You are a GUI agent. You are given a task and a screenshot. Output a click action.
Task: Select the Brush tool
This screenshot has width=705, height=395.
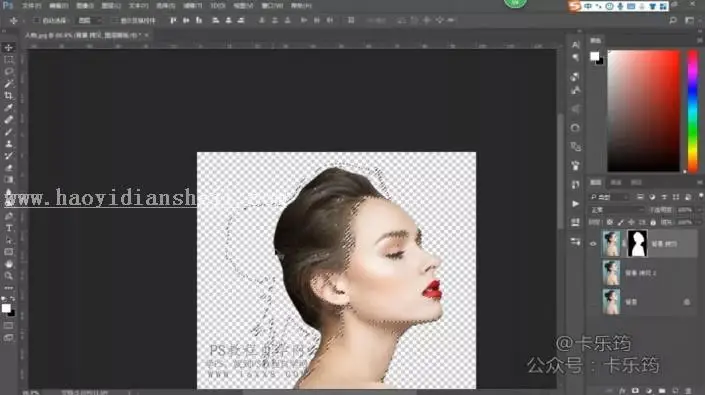point(9,132)
